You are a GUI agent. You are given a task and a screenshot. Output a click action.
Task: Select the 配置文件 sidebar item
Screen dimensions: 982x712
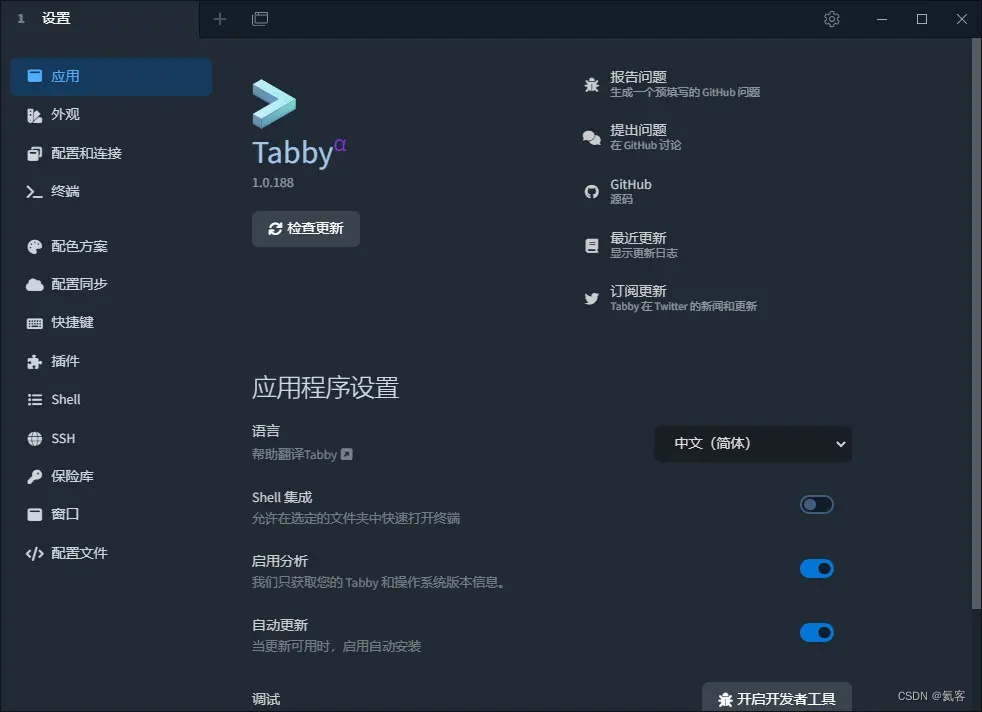(111, 554)
